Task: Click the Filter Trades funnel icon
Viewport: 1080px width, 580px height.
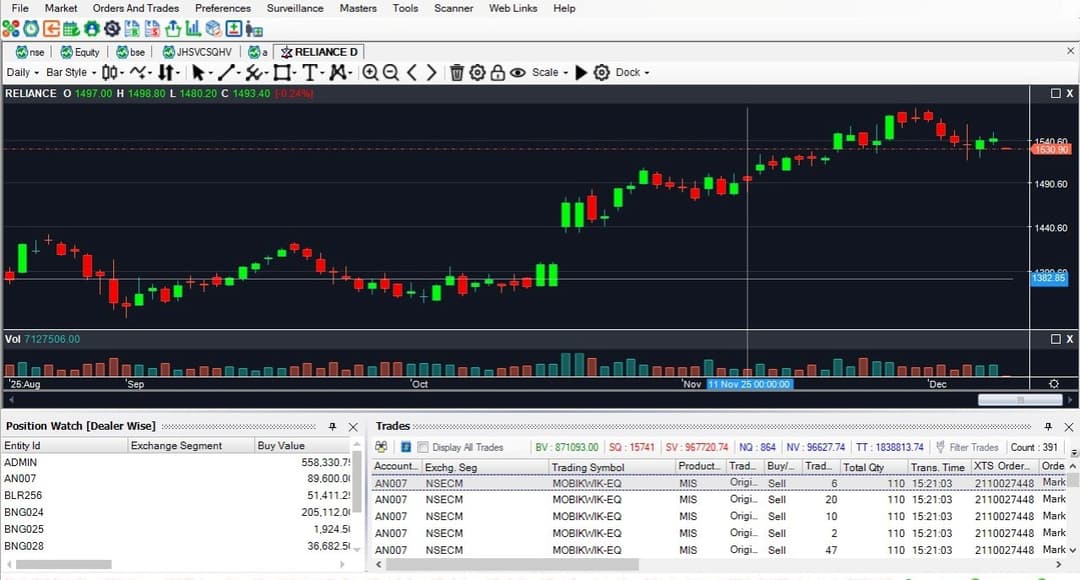Action: [940, 447]
